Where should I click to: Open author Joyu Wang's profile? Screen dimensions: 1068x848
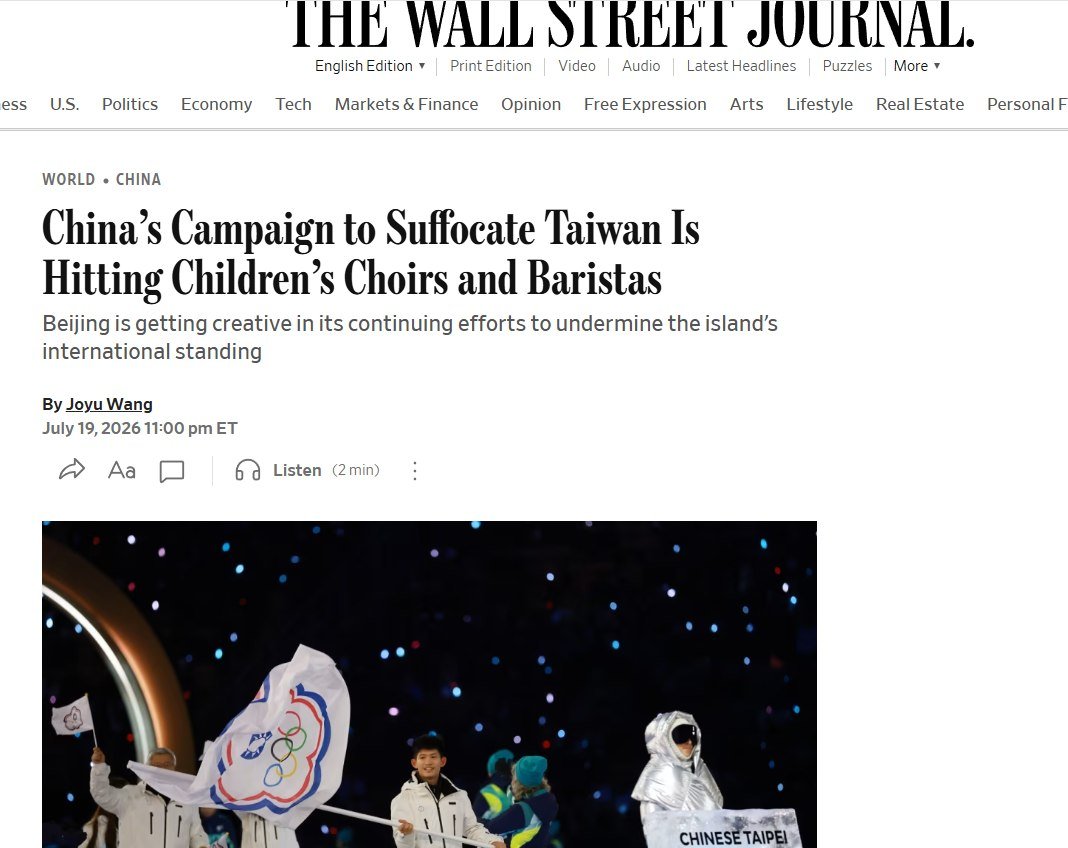coord(109,404)
